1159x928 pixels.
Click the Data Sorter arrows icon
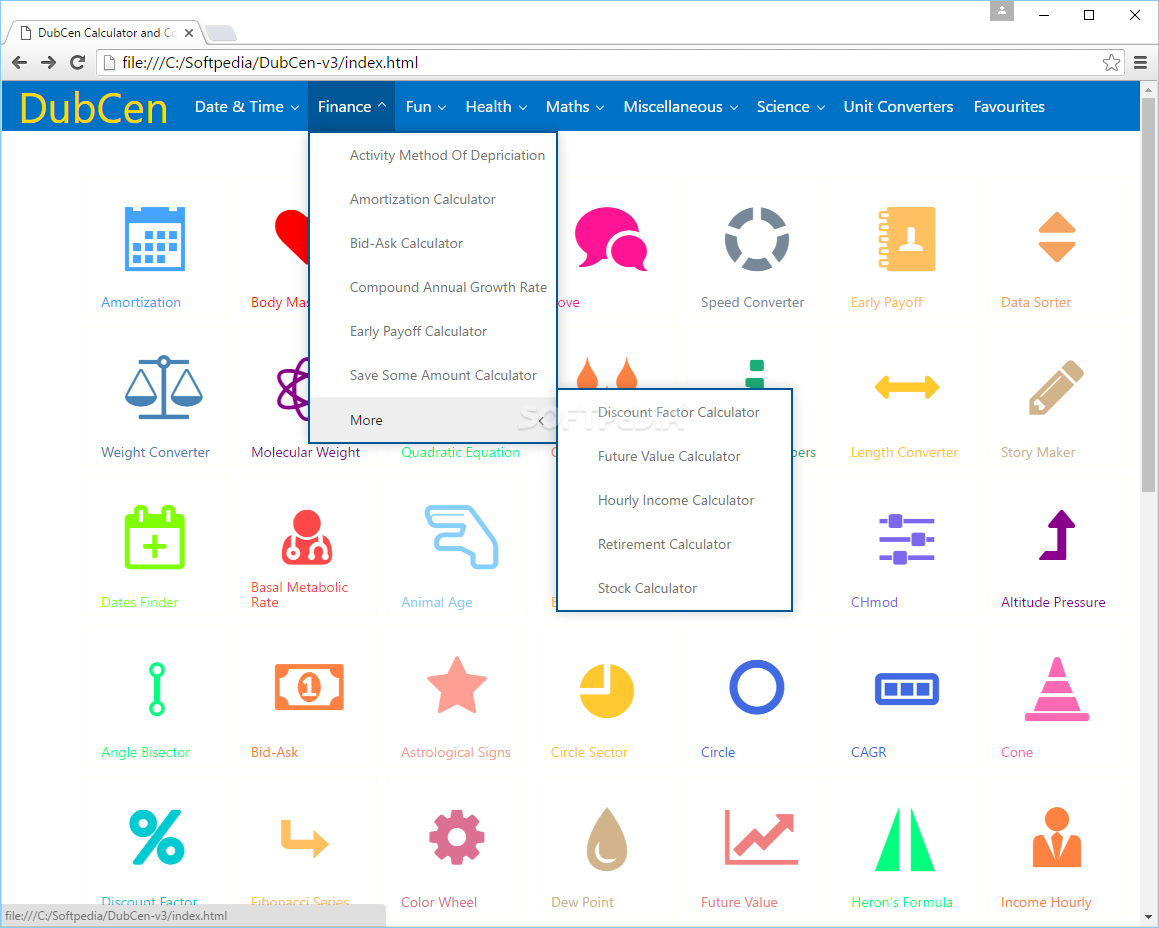click(x=1056, y=237)
